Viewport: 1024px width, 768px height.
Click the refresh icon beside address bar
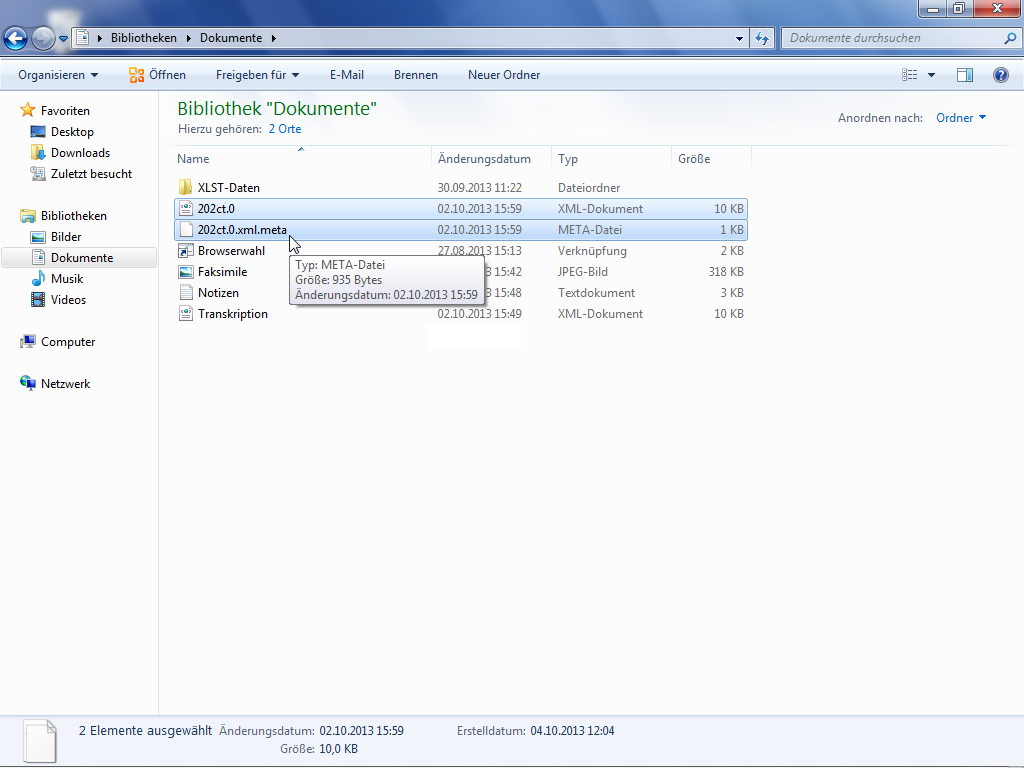(x=762, y=38)
